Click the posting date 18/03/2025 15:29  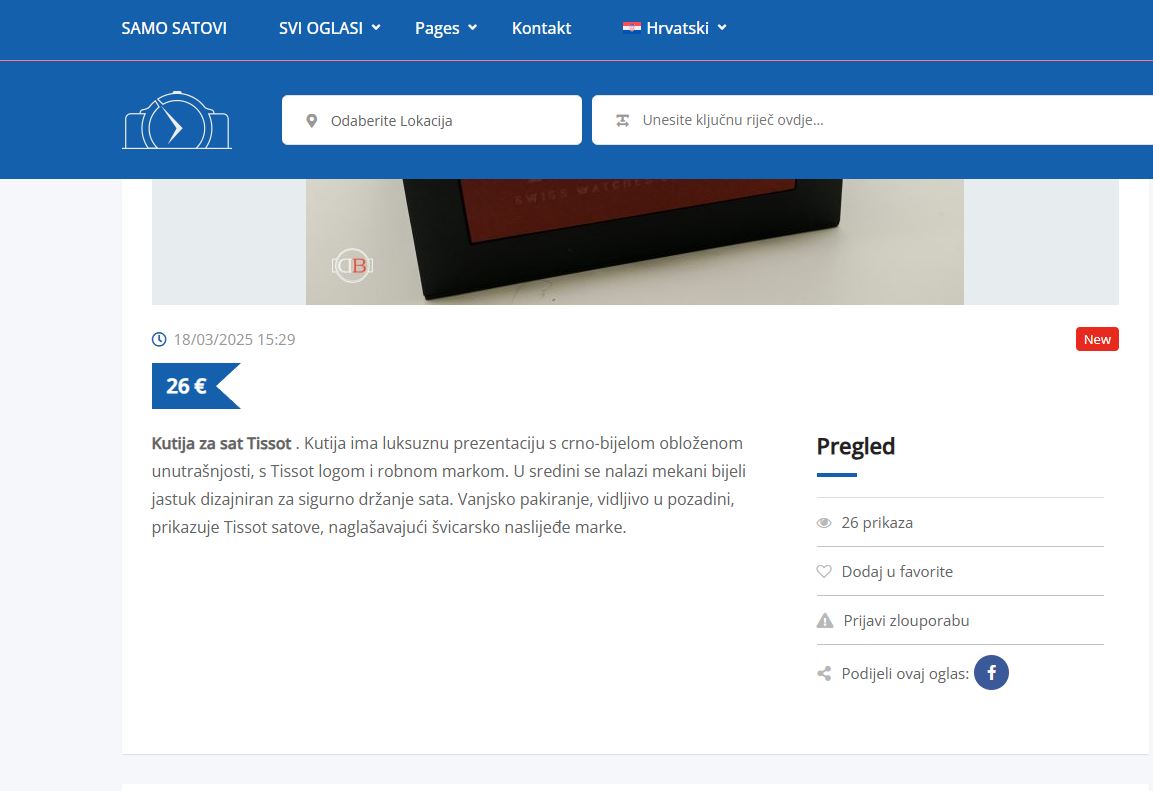tap(235, 340)
